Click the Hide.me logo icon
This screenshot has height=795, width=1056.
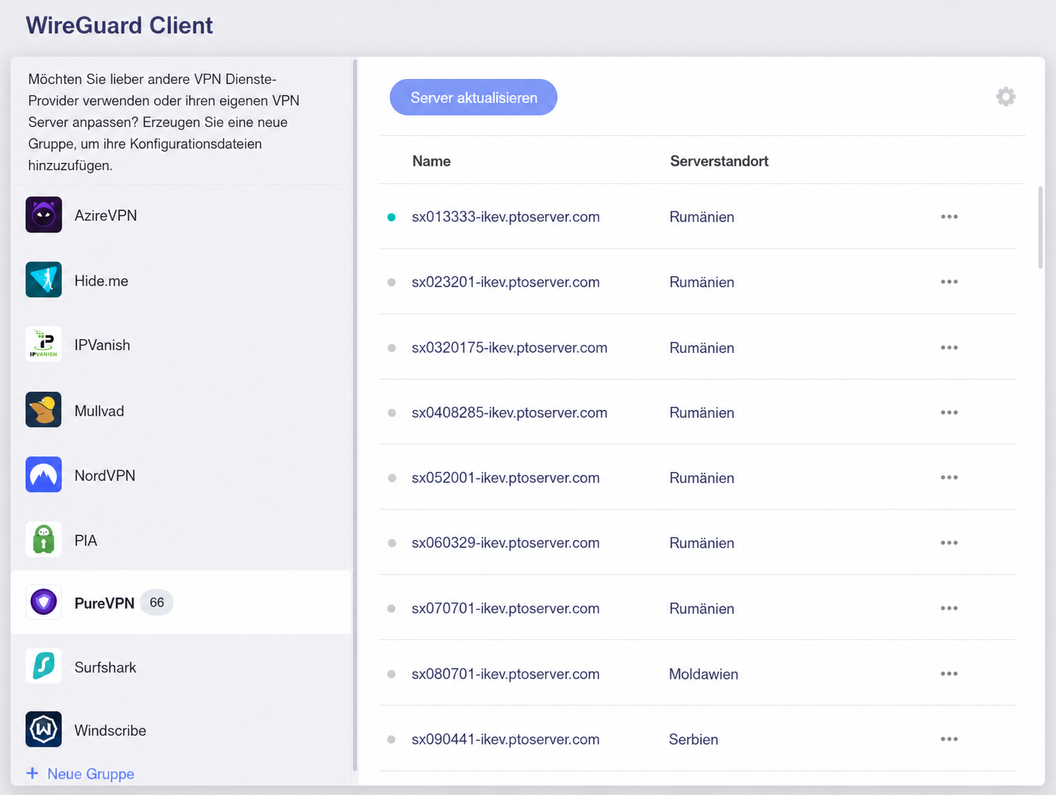point(44,280)
